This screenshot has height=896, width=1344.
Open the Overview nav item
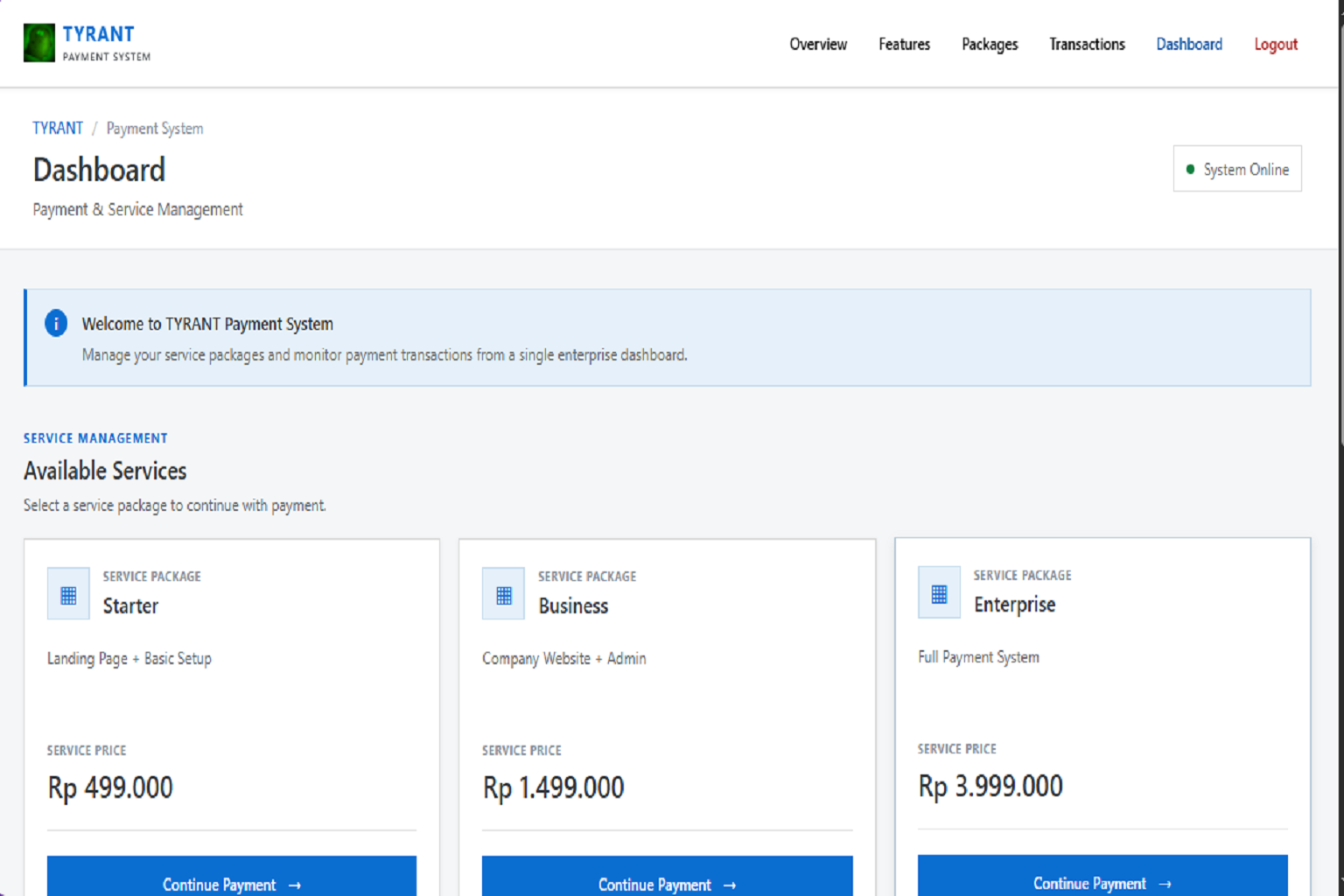pos(818,44)
